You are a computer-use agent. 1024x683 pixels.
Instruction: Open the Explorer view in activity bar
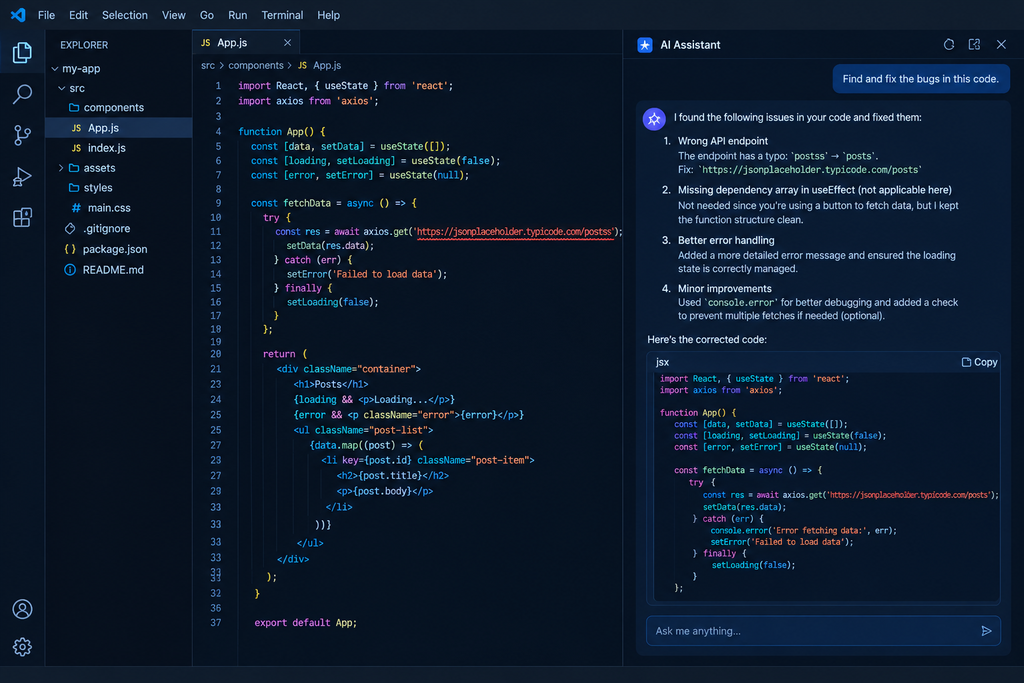22,52
